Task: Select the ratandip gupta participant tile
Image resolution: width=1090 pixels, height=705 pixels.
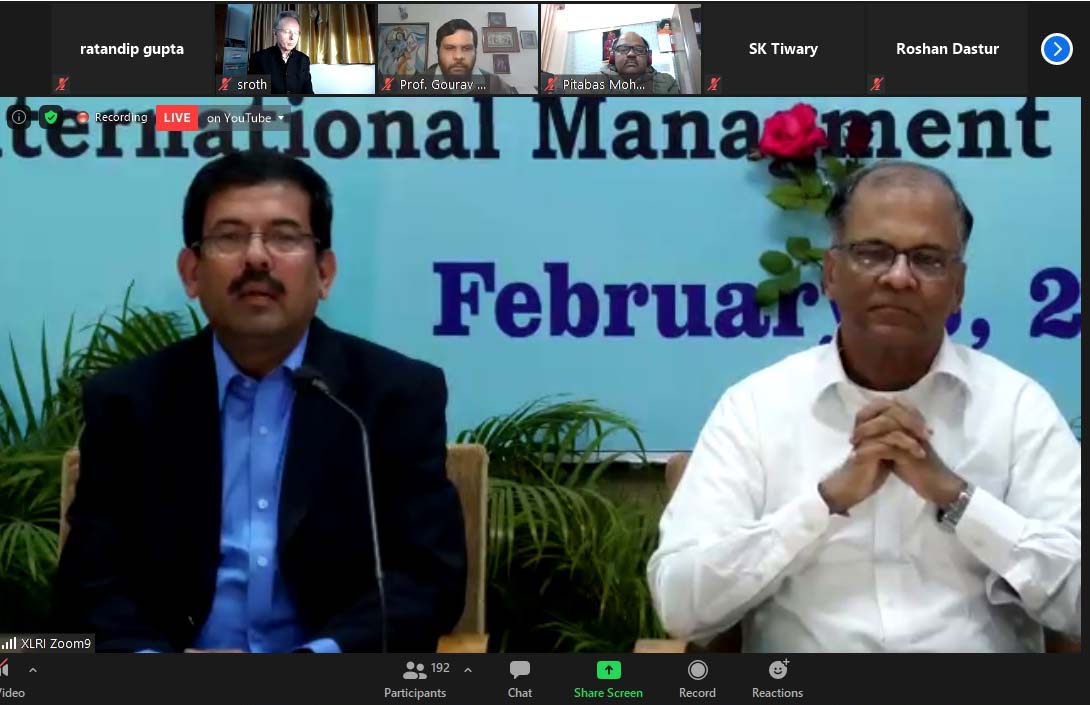Action: click(131, 48)
